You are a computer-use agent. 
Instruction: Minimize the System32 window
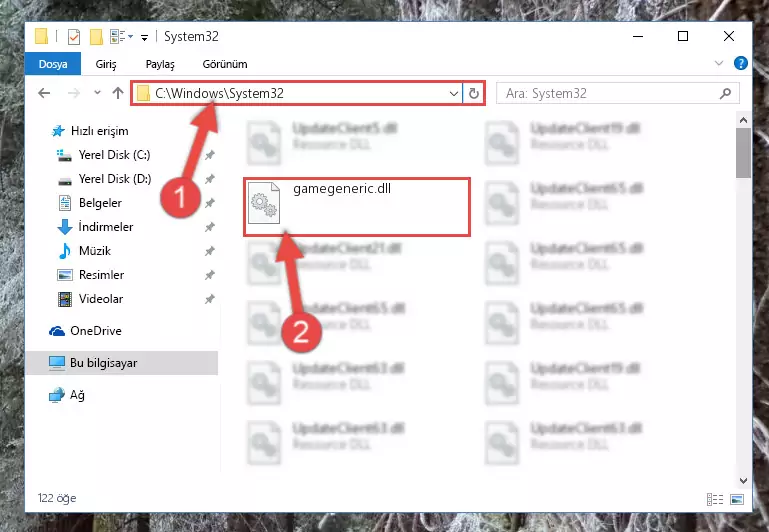point(638,36)
